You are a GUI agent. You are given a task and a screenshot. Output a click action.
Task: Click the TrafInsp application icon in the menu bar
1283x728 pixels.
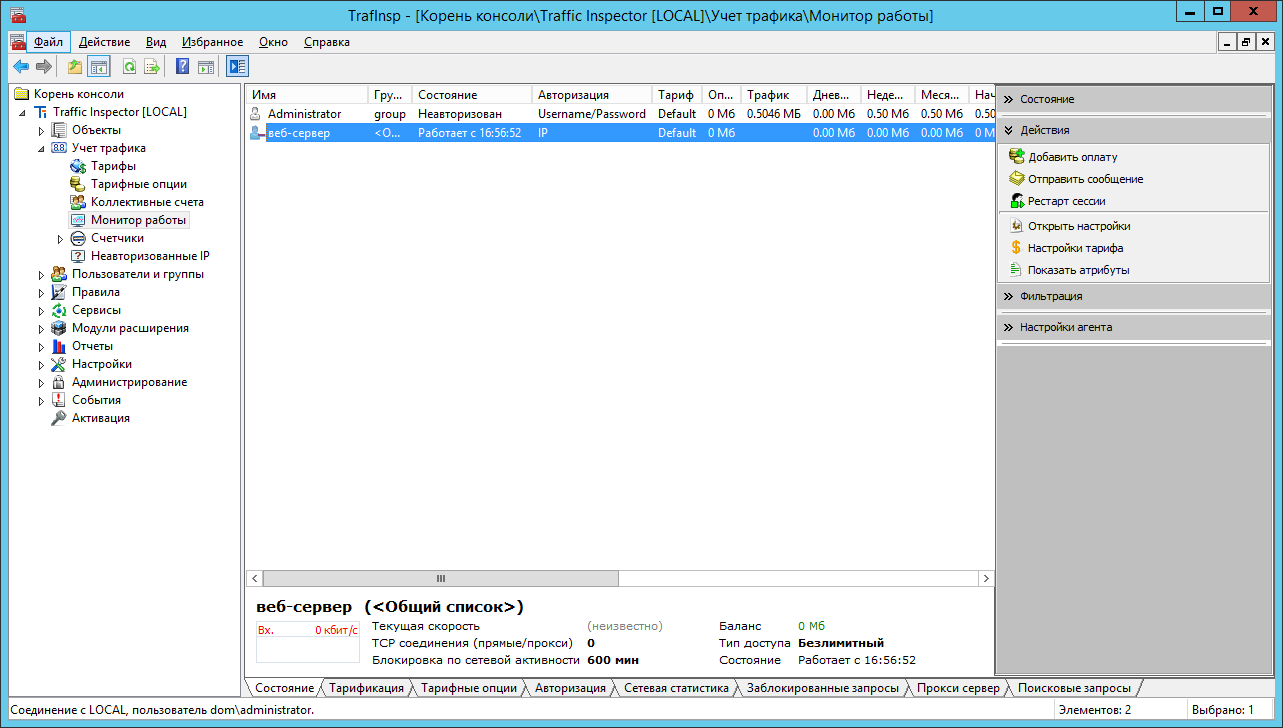click(x=17, y=42)
